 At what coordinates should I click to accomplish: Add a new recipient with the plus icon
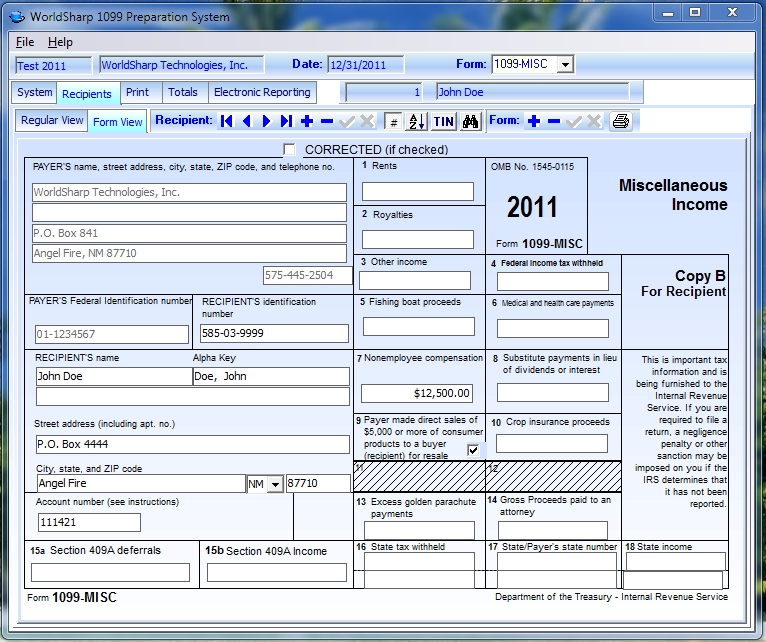click(x=307, y=121)
